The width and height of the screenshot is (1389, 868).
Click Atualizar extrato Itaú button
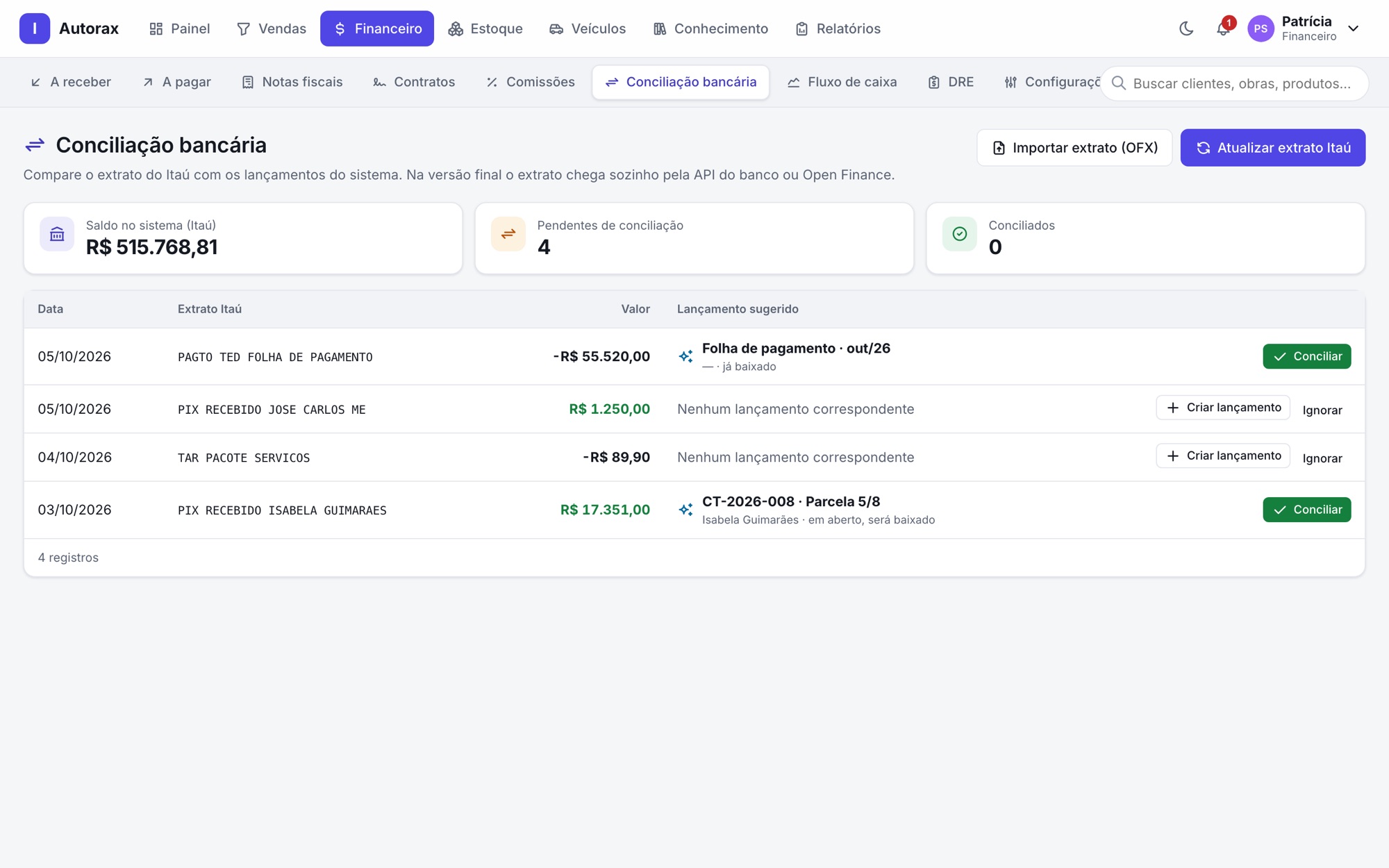(1272, 148)
